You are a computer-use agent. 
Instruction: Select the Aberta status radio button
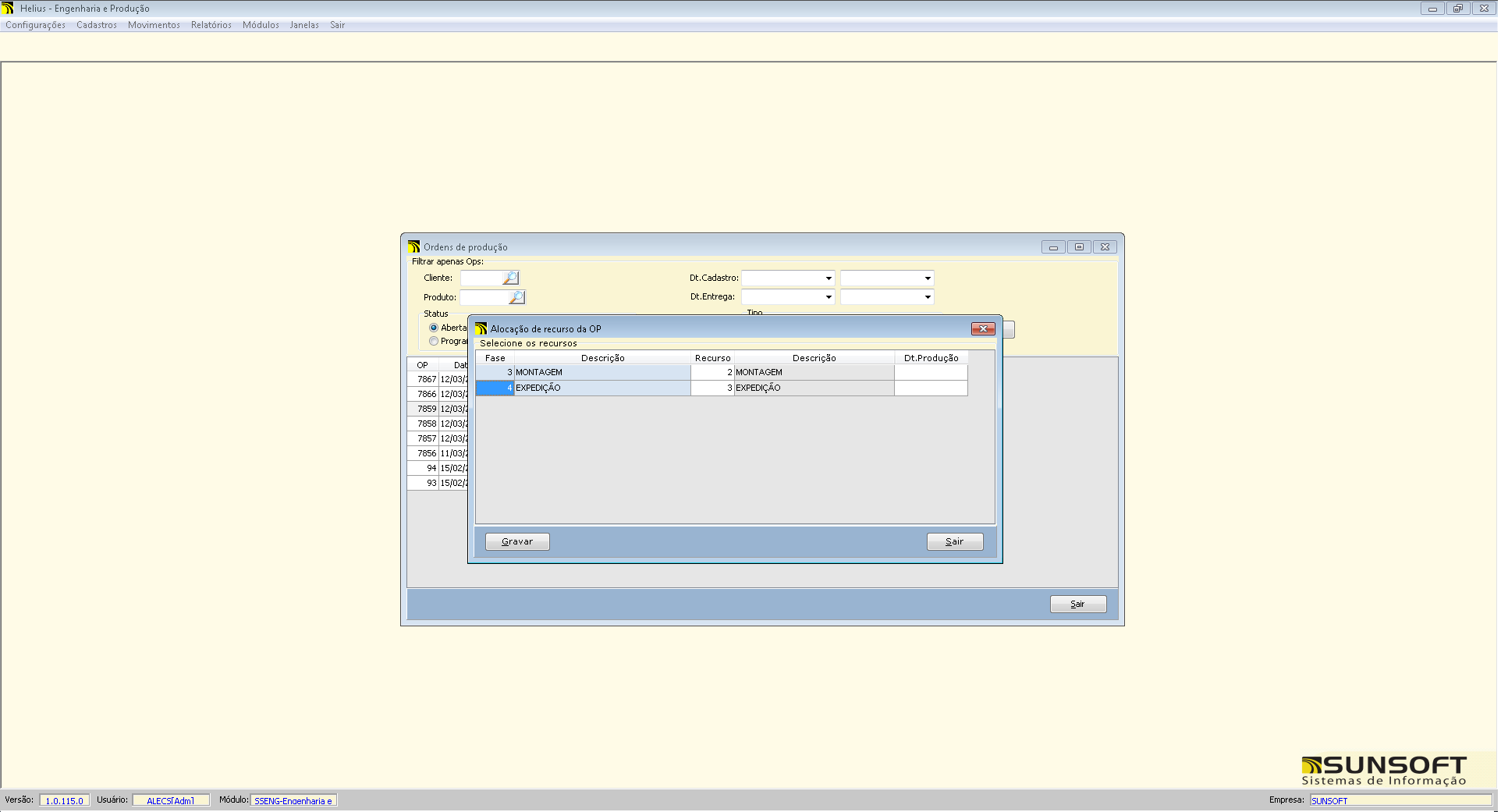click(434, 328)
